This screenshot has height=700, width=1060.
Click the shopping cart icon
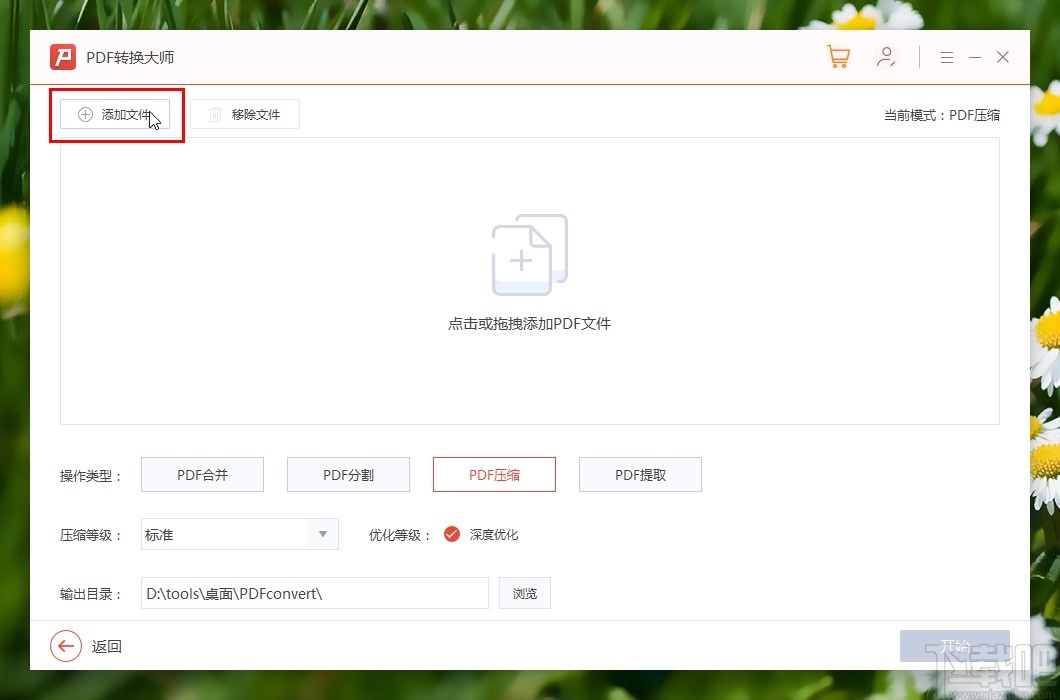click(x=838, y=57)
